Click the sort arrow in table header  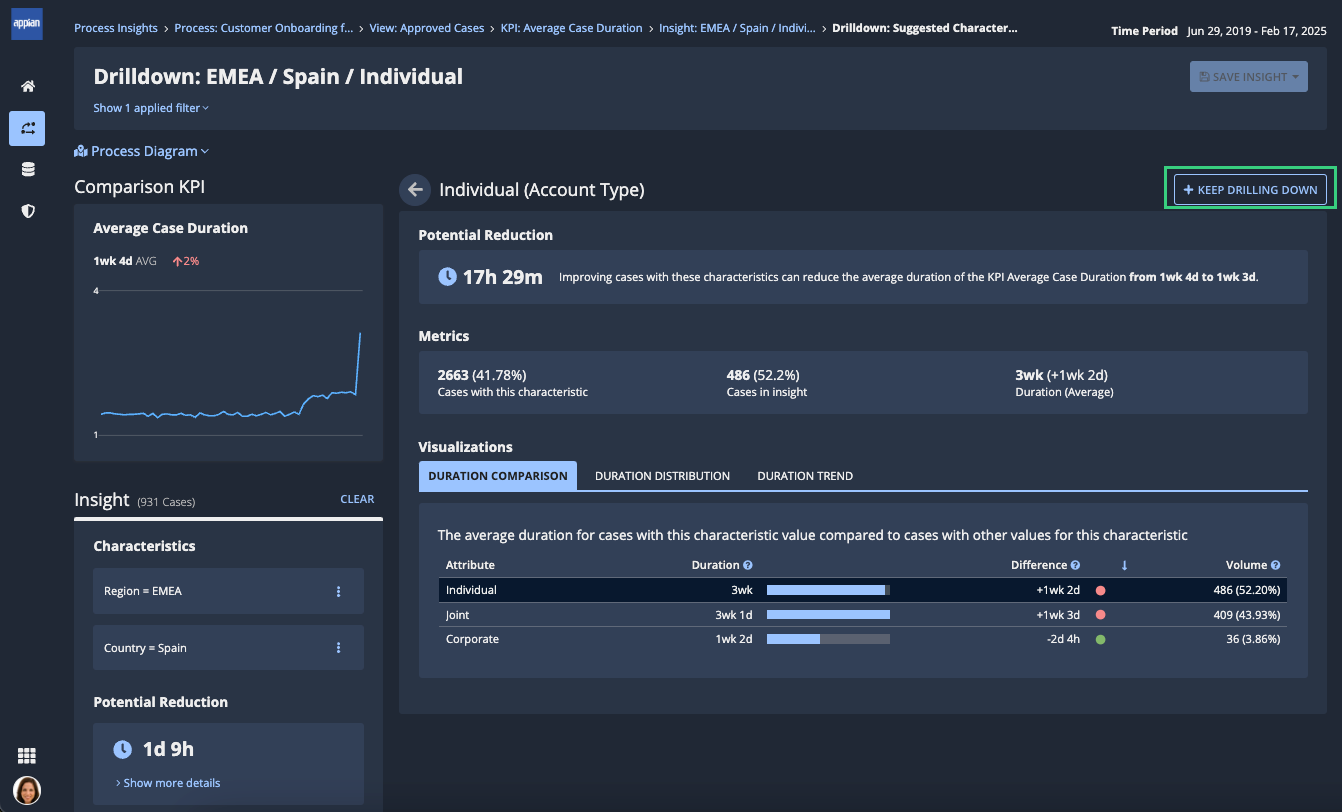point(1124,565)
